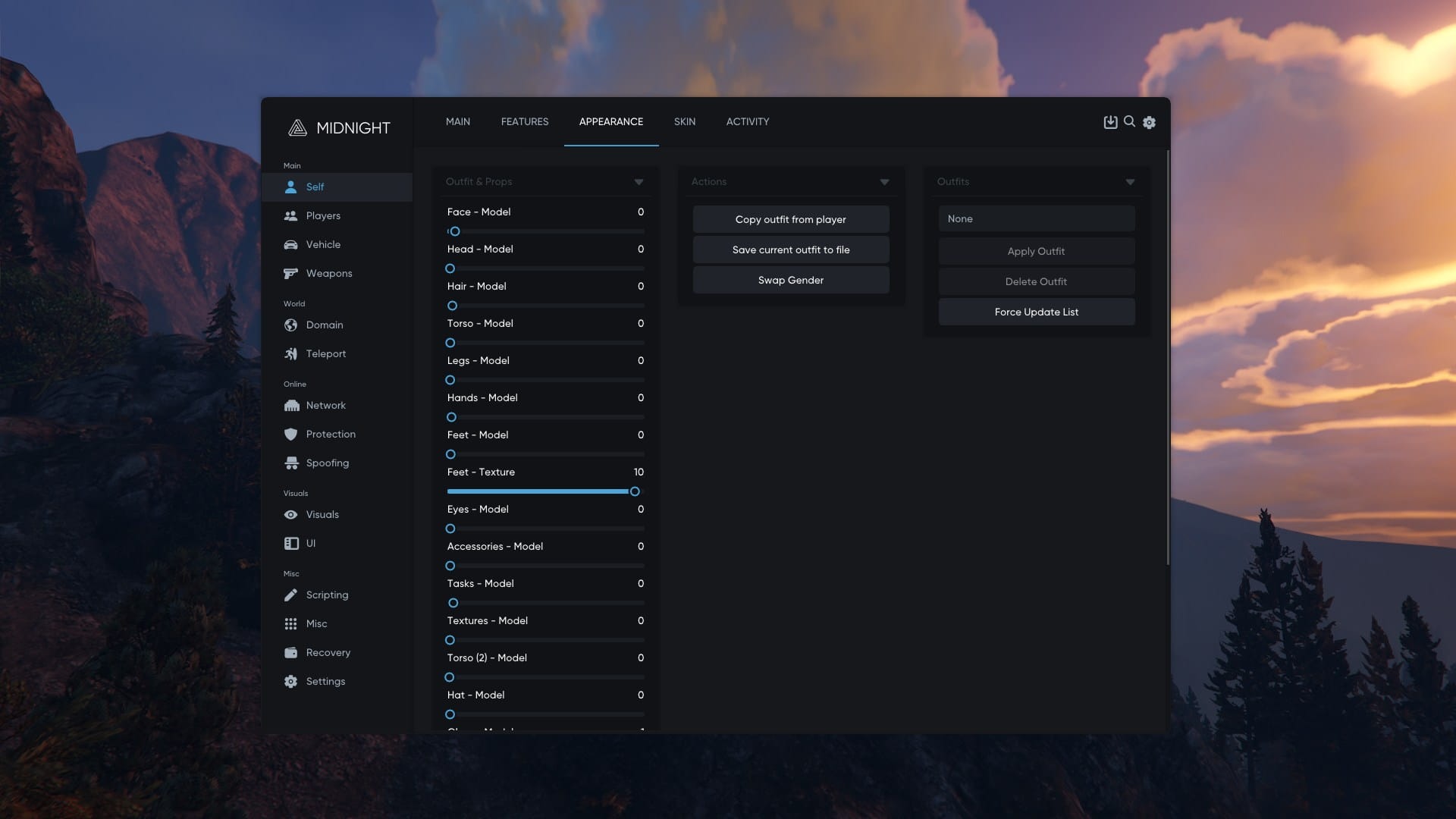Open search via magnifier icon
Image resolution: width=1456 pixels, height=819 pixels.
click(x=1129, y=121)
